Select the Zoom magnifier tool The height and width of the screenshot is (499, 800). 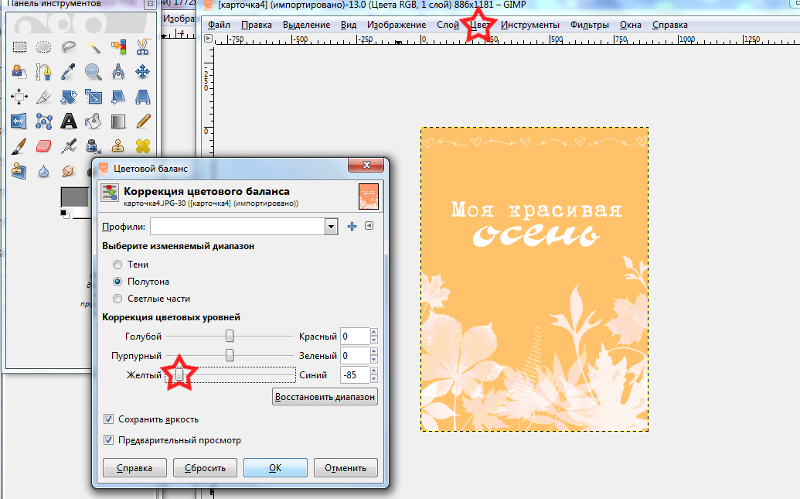[x=93, y=71]
